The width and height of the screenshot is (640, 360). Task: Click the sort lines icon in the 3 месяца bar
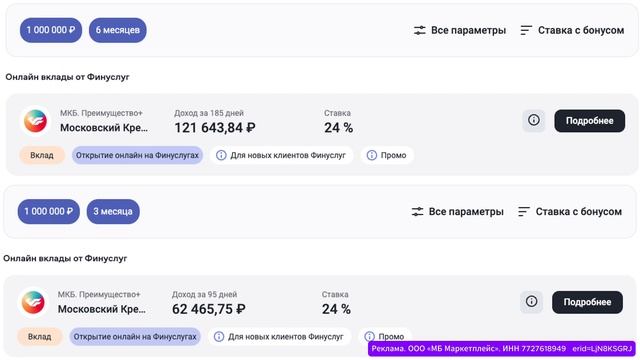point(524,211)
